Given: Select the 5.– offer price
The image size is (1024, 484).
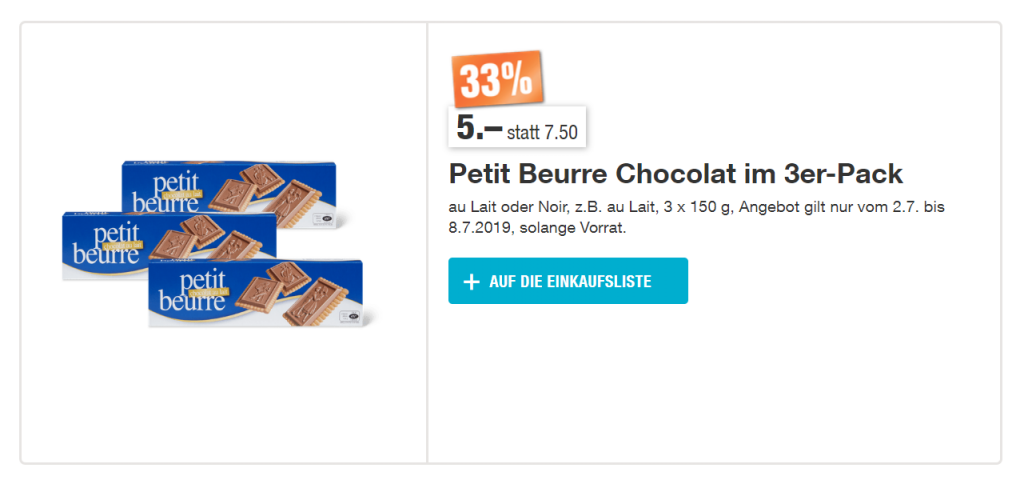Looking at the screenshot, I should coord(478,127).
